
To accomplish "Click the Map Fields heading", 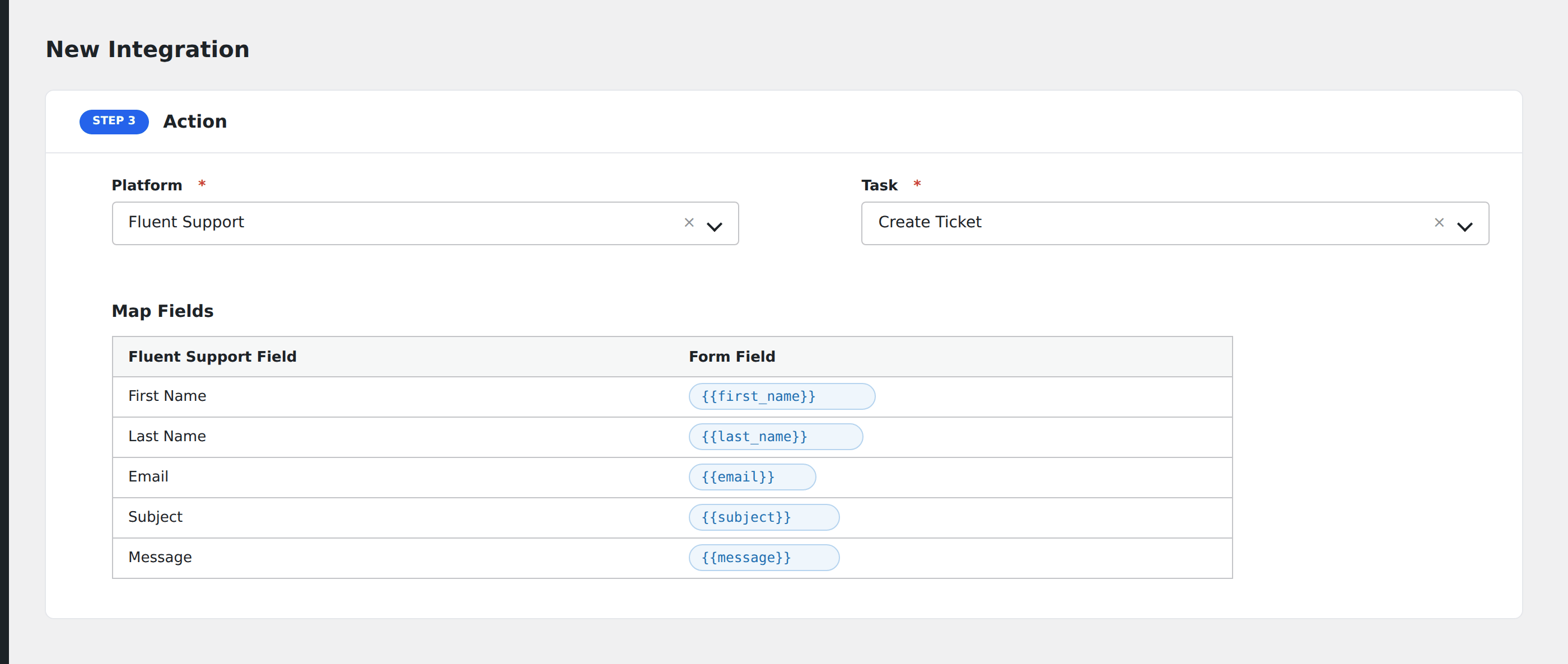I will click(x=162, y=311).
